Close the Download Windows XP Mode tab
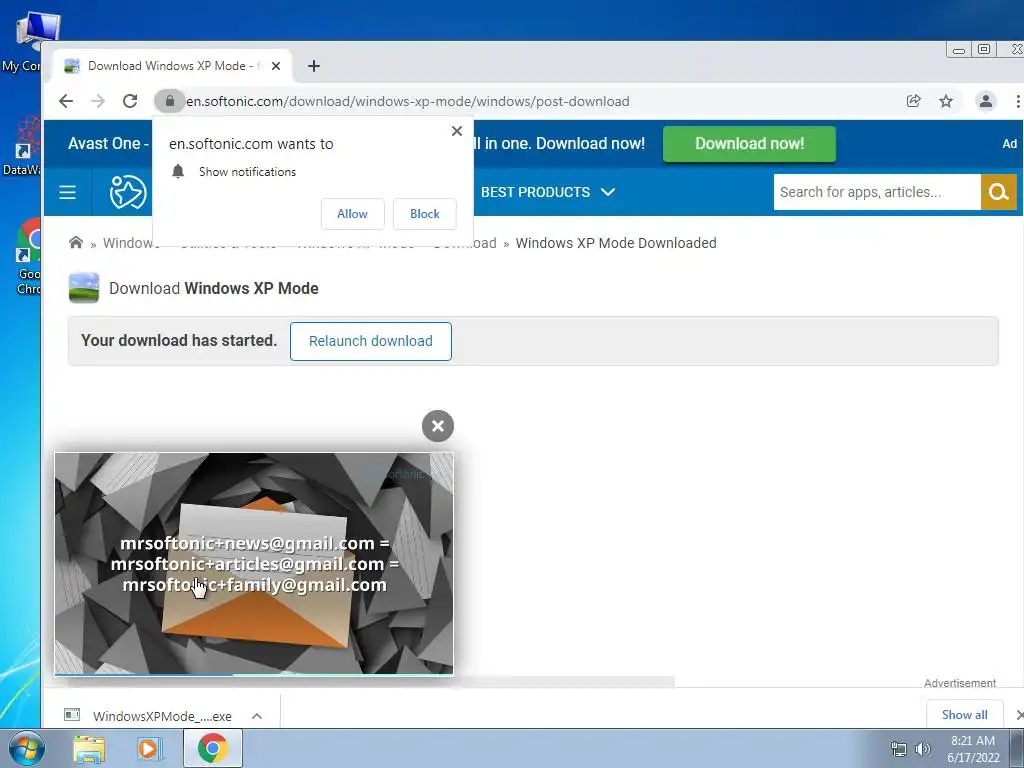 click(276, 66)
